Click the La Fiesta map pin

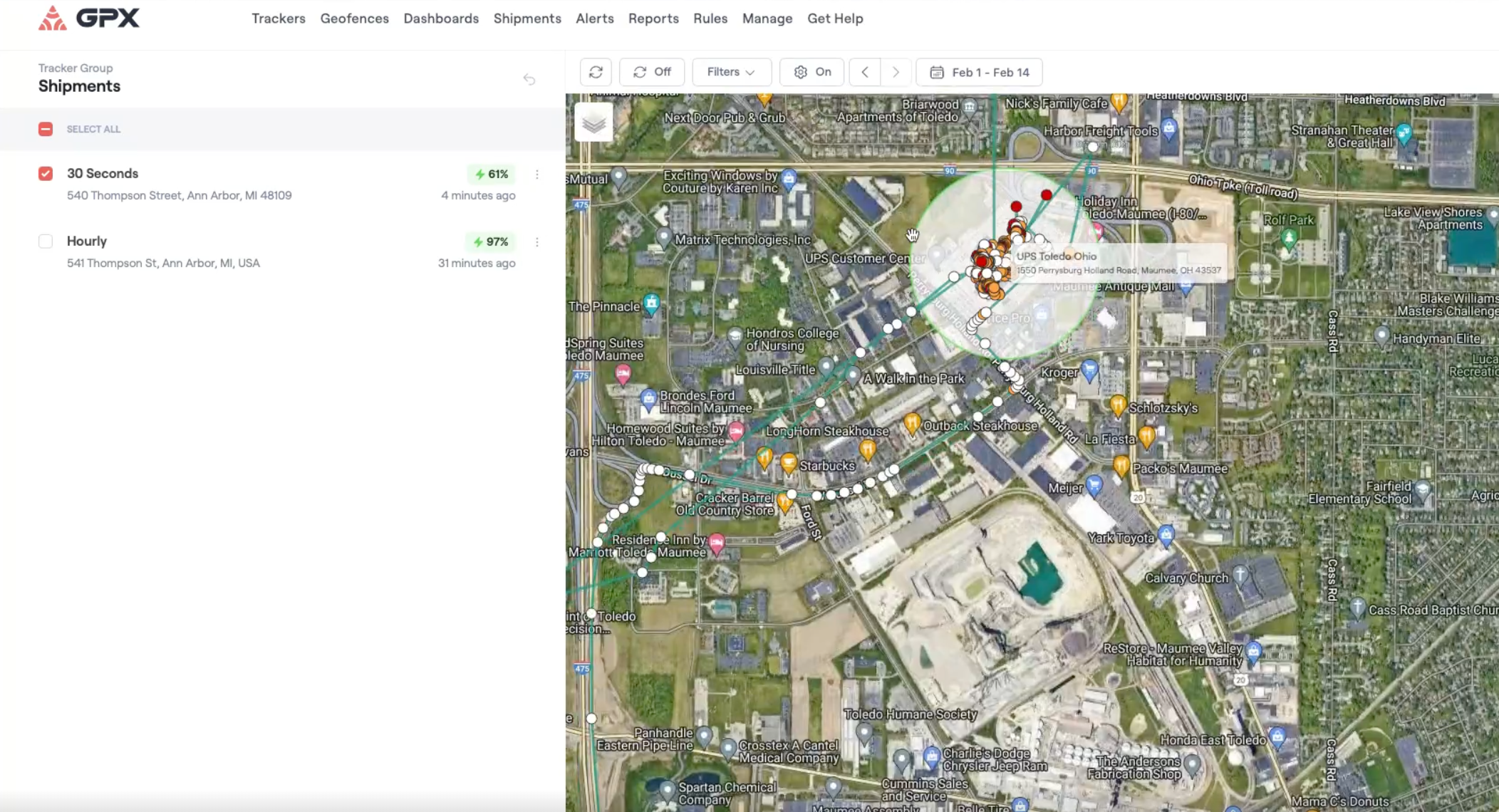(1146, 436)
